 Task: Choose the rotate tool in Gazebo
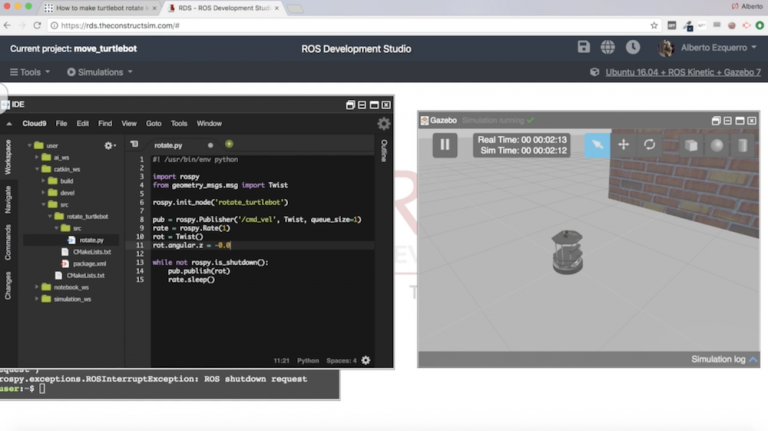pos(649,145)
